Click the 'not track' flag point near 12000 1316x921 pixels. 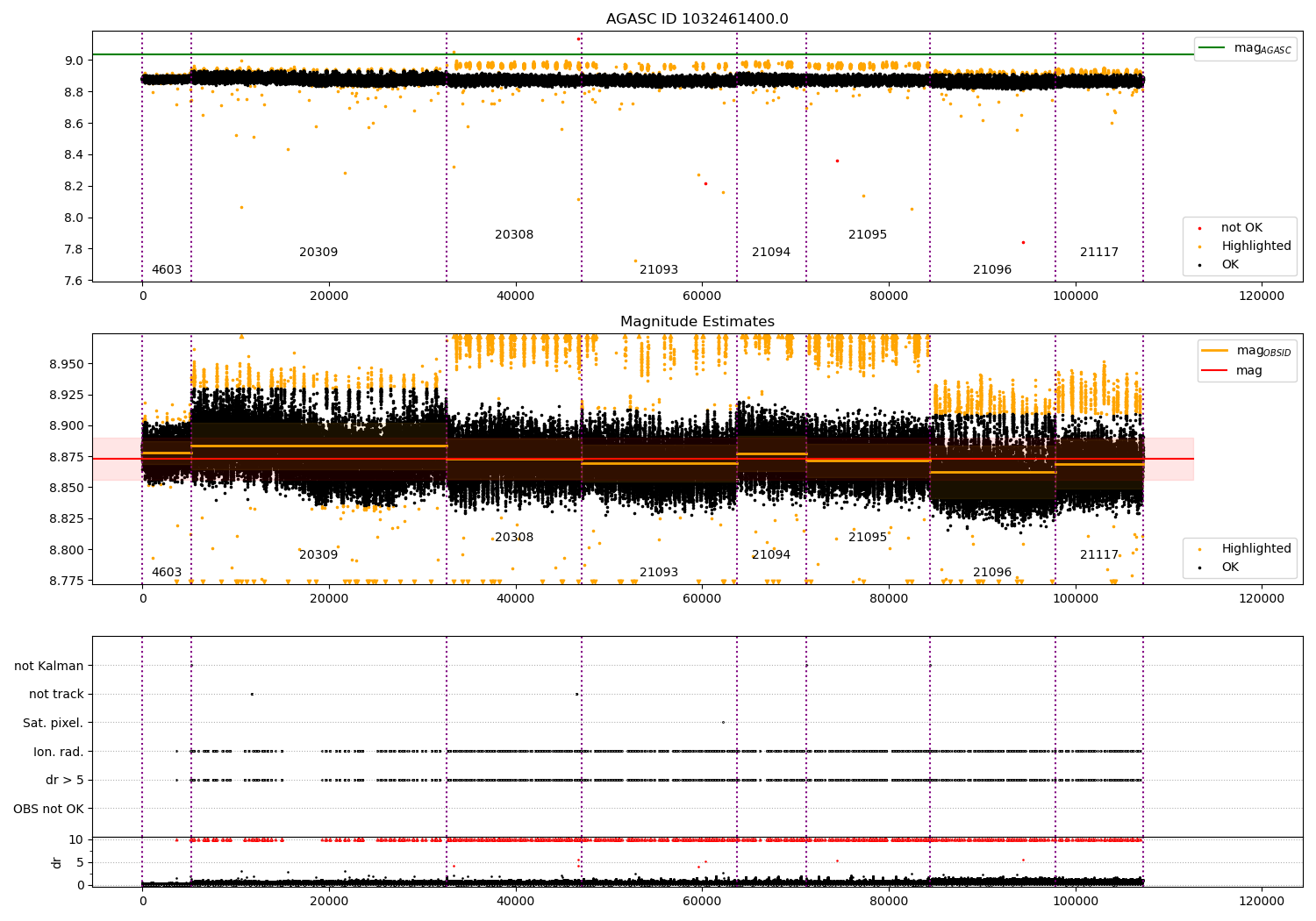252,695
